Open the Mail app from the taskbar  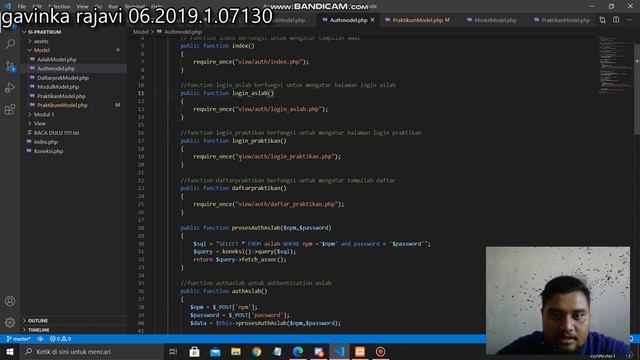coord(215,351)
